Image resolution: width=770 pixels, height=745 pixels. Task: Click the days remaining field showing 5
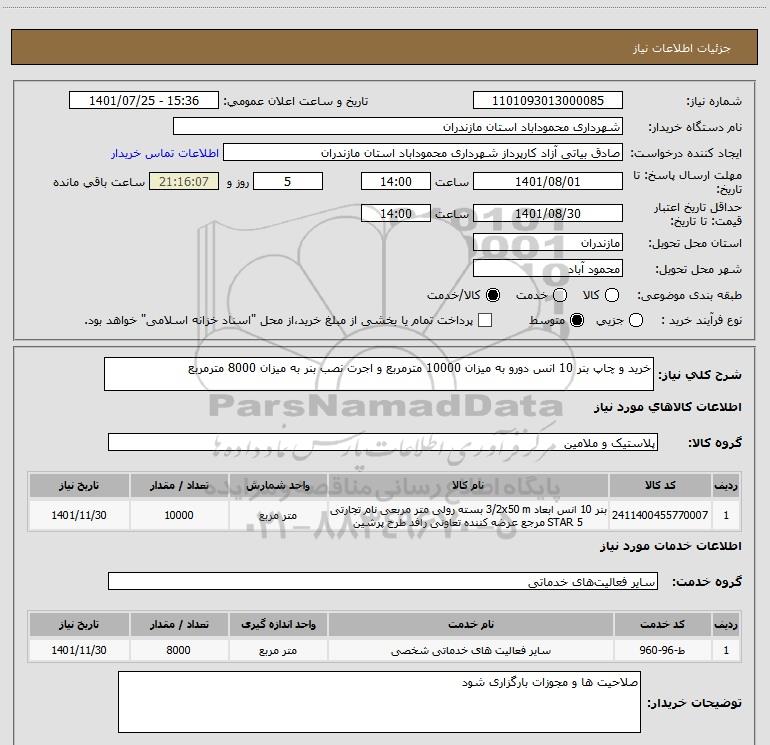point(288,181)
